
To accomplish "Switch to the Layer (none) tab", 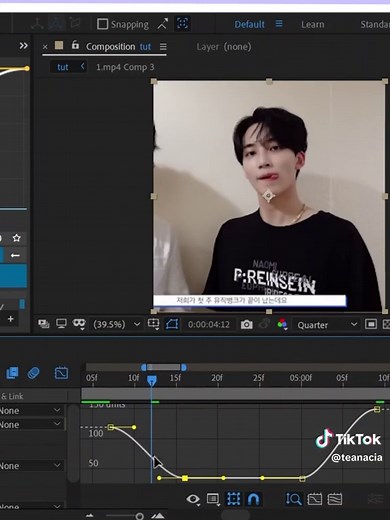I will 224,47.
